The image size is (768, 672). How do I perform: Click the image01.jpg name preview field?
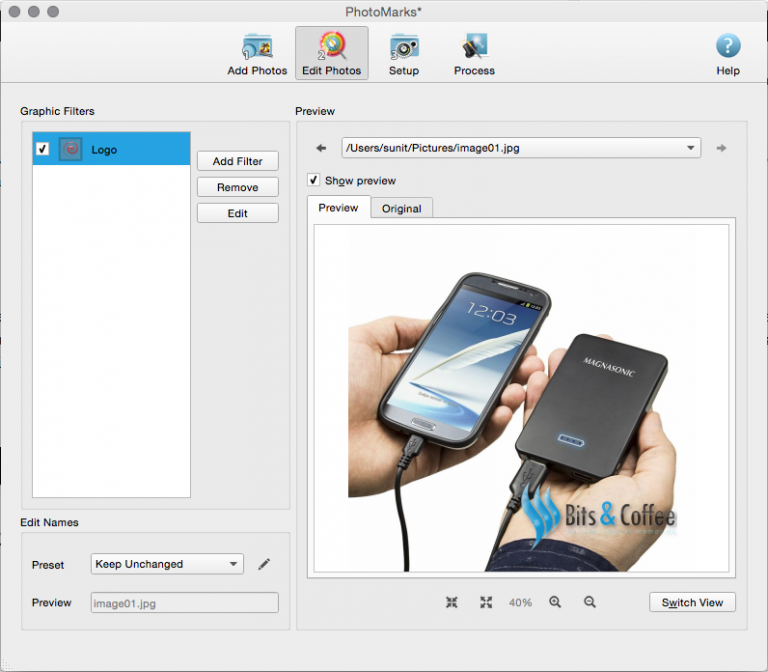[184, 602]
